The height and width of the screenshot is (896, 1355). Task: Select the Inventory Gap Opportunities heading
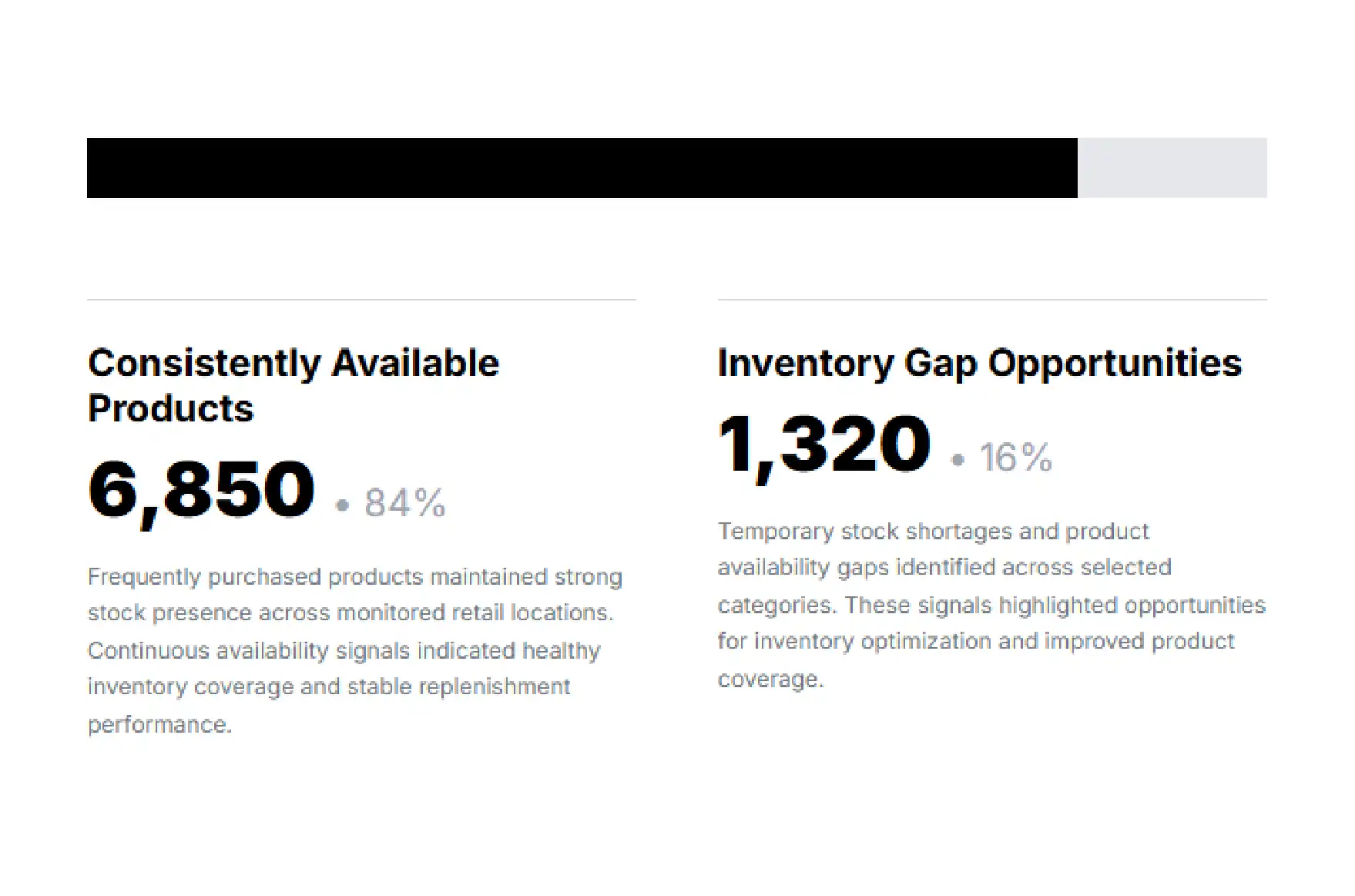[980, 363]
